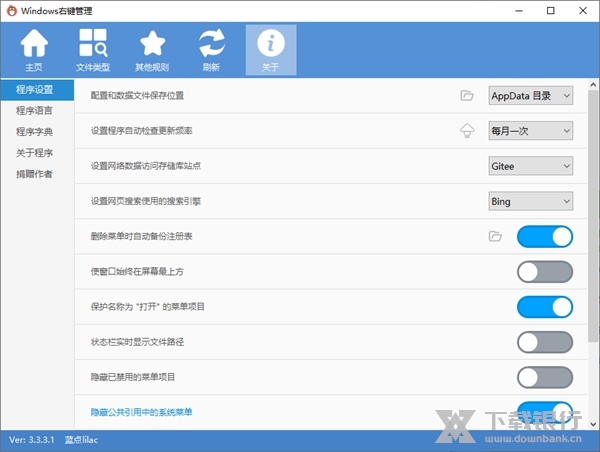This screenshot has height=452, width=600.
Task: Minimize the Windows右键管理 window
Action: pyautogui.click(x=519, y=11)
